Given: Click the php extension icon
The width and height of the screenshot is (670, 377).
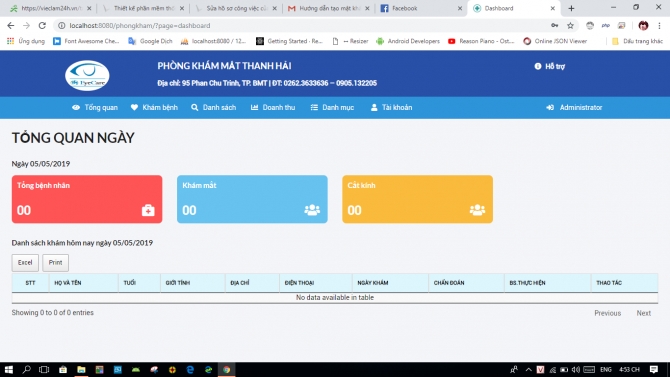Looking at the screenshot, I should tap(605, 26).
